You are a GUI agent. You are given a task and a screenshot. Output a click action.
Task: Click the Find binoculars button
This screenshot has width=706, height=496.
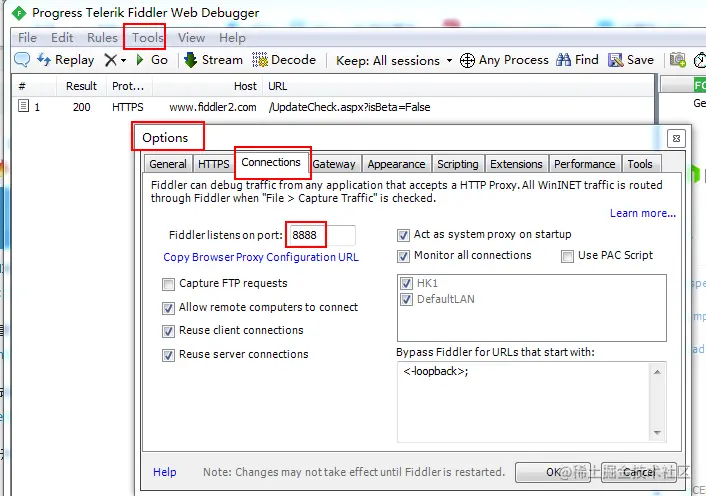tap(577, 60)
